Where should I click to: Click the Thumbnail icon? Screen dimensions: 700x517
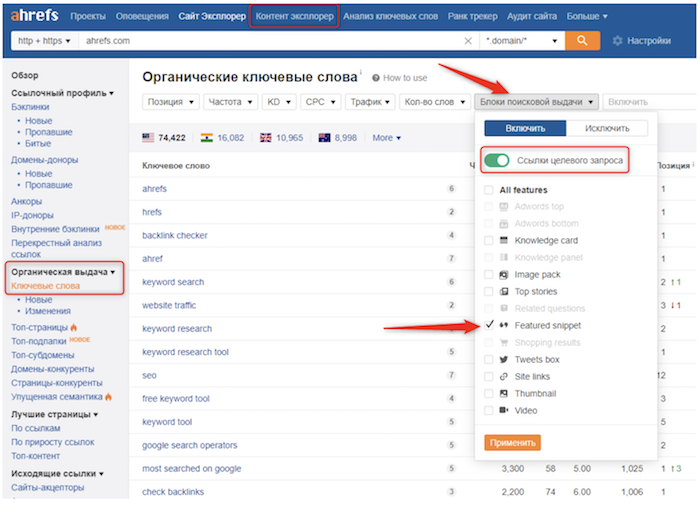pyautogui.click(x=504, y=393)
